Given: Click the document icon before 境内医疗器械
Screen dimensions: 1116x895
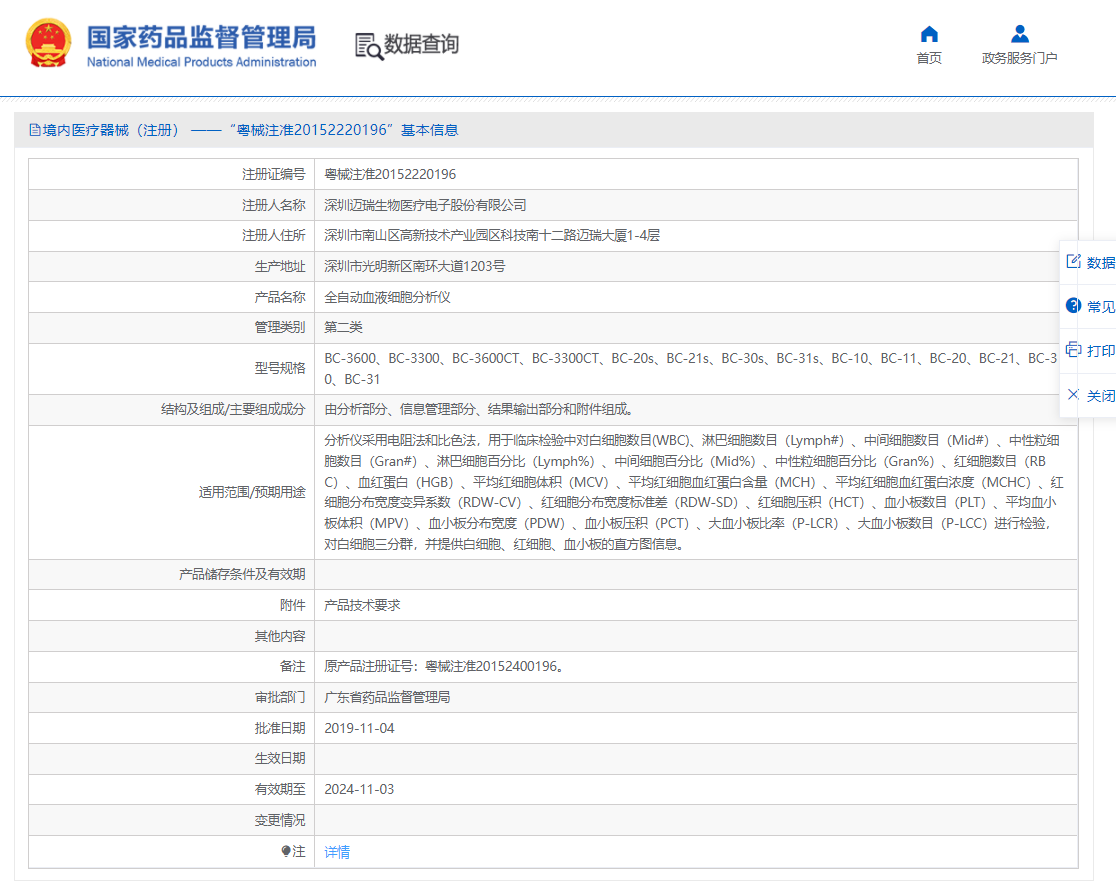Looking at the screenshot, I should 34,130.
